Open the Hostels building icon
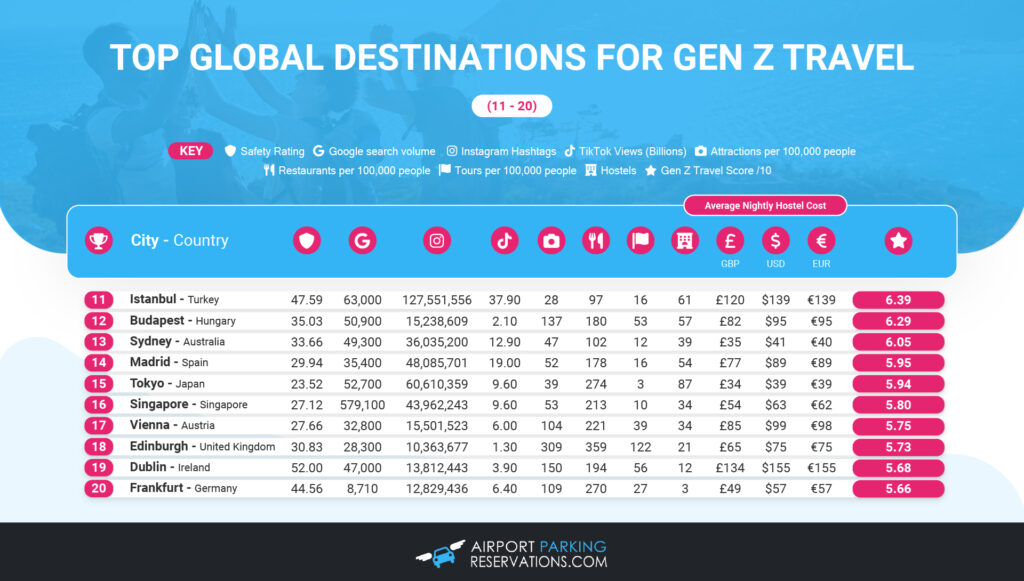The width and height of the screenshot is (1024, 581). point(684,240)
